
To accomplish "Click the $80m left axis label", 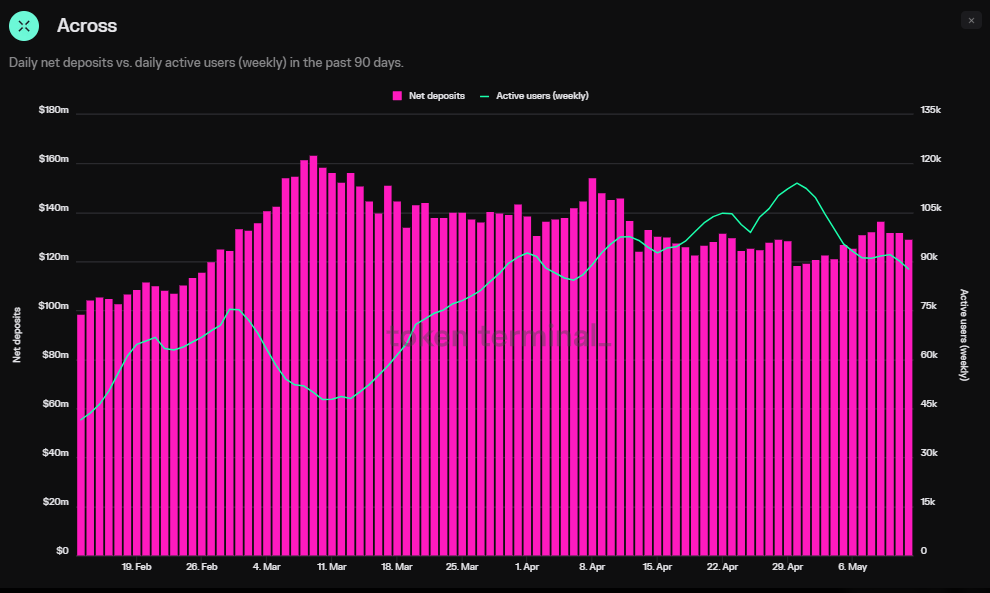I will (x=56, y=355).
